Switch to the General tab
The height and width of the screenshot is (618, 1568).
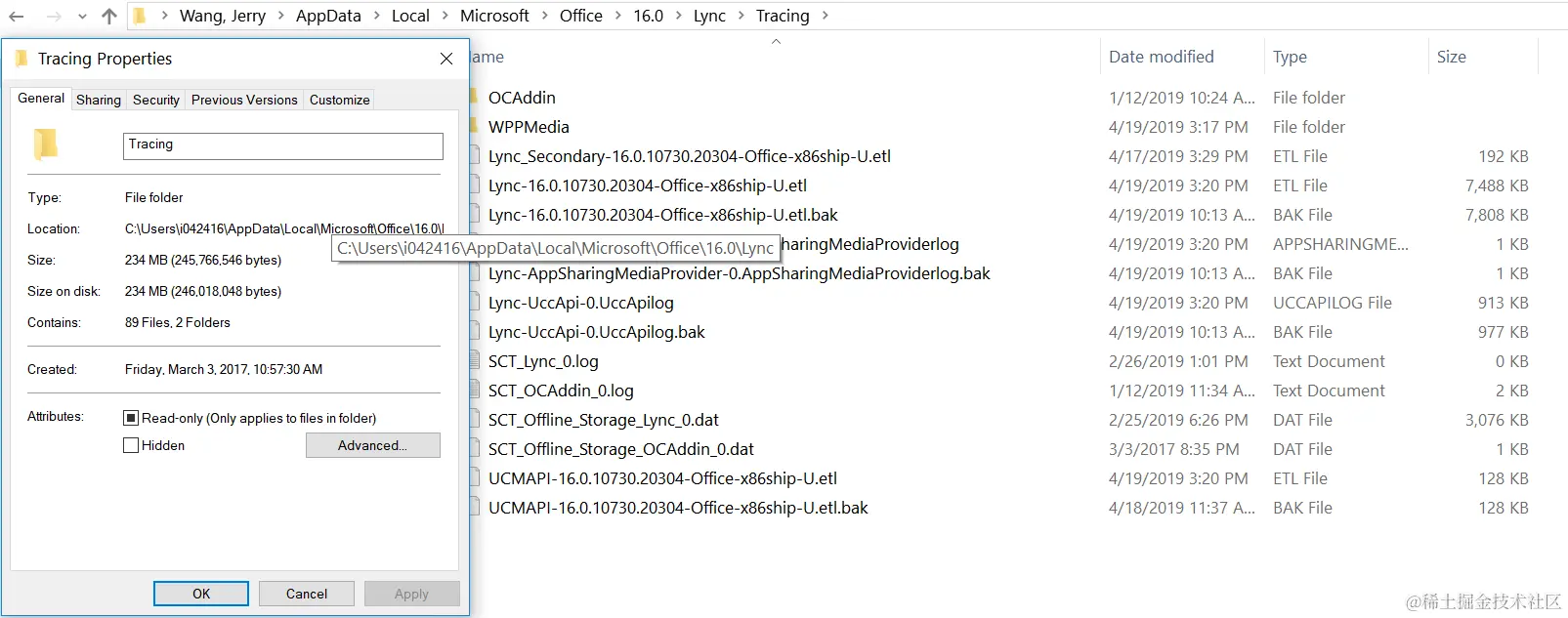41,98
